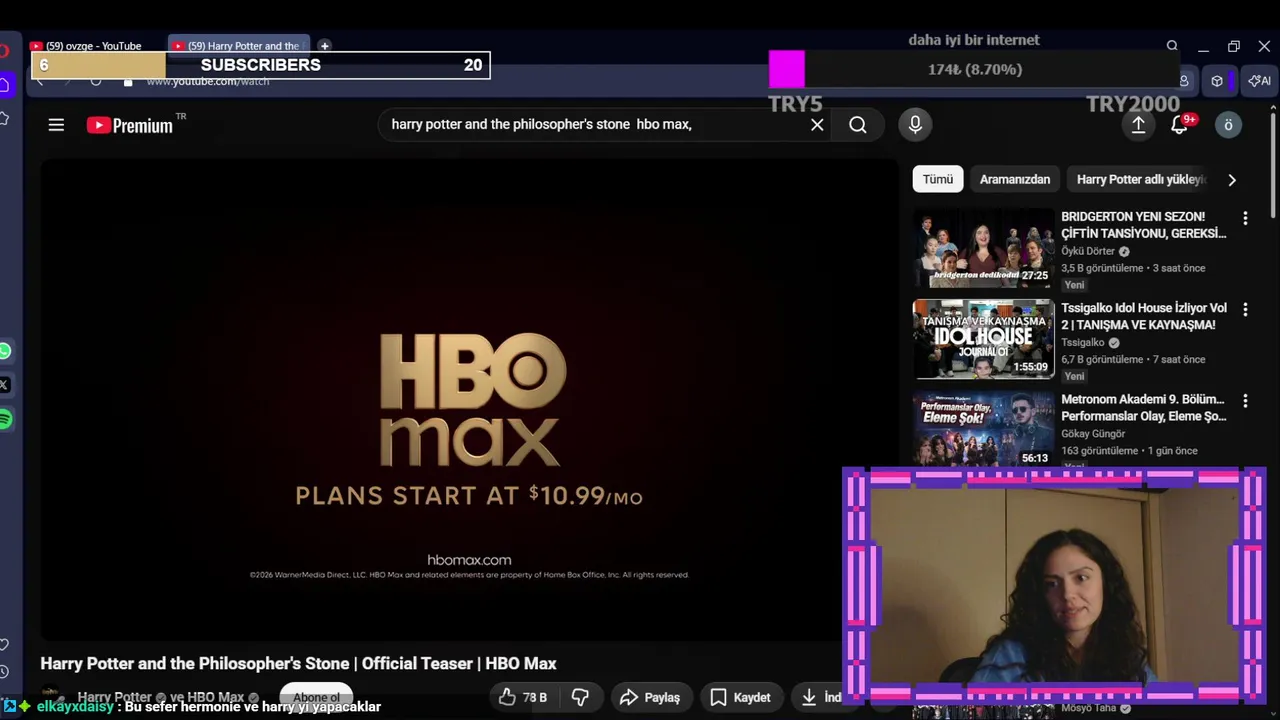The width and height of the screenshot is (1280, 720).
Task: Open X (Twitter) in the Opera sidebar
Action: 5,384
